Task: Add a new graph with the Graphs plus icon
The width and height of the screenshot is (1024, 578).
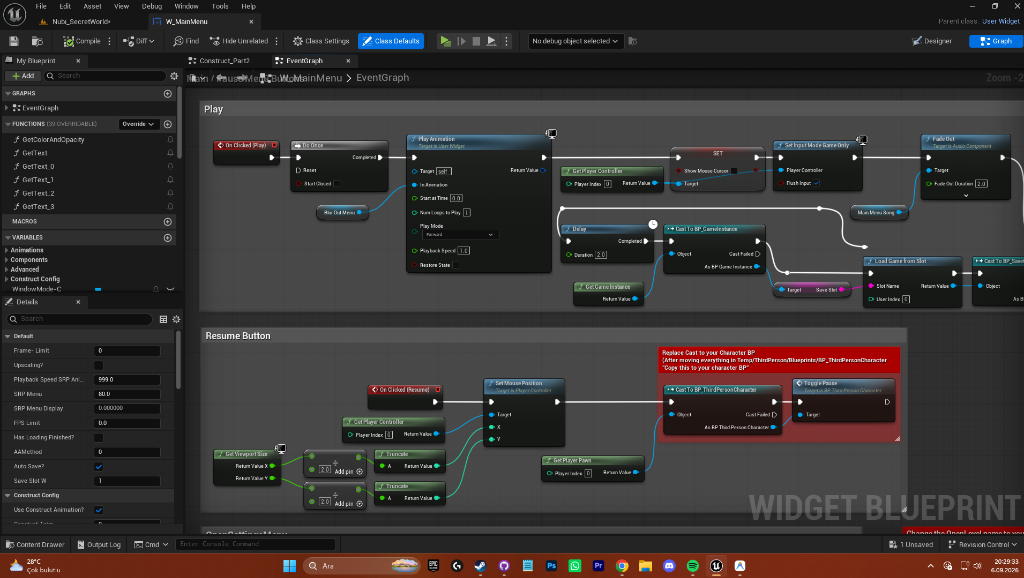Action: click(x=168, y=93)
